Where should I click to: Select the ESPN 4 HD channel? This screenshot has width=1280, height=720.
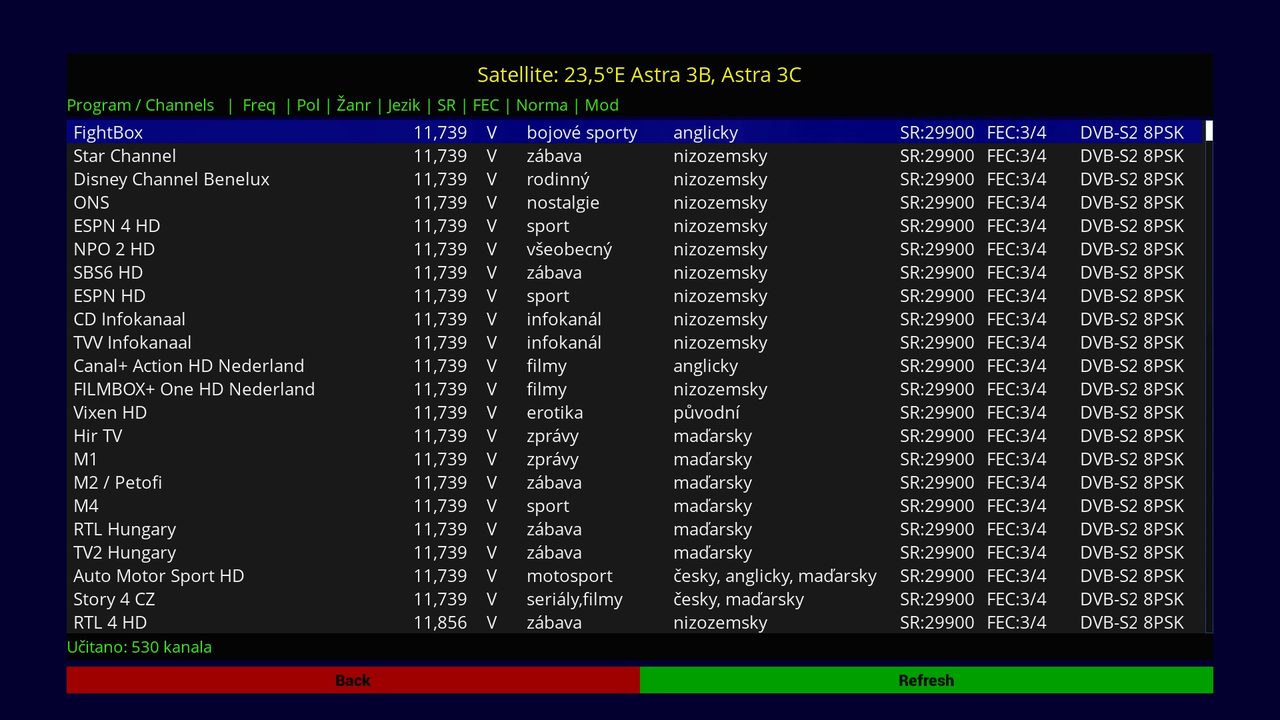(635, 225)
